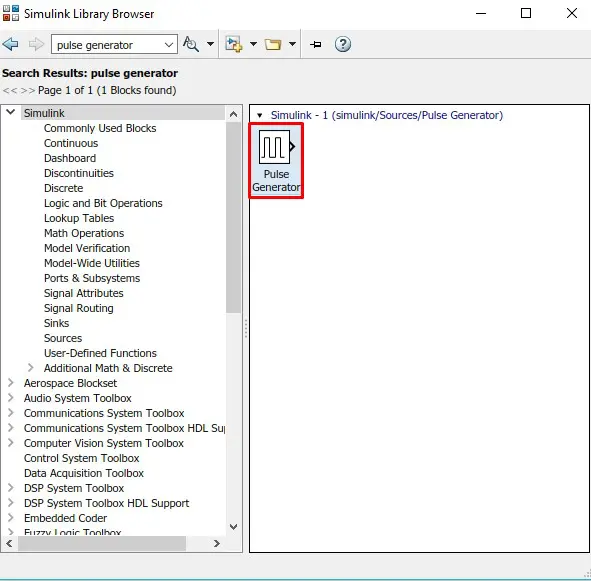591x581 pixels.
Task: Expand Additional Math & Discrete node
Action: [x=31, y=368]
